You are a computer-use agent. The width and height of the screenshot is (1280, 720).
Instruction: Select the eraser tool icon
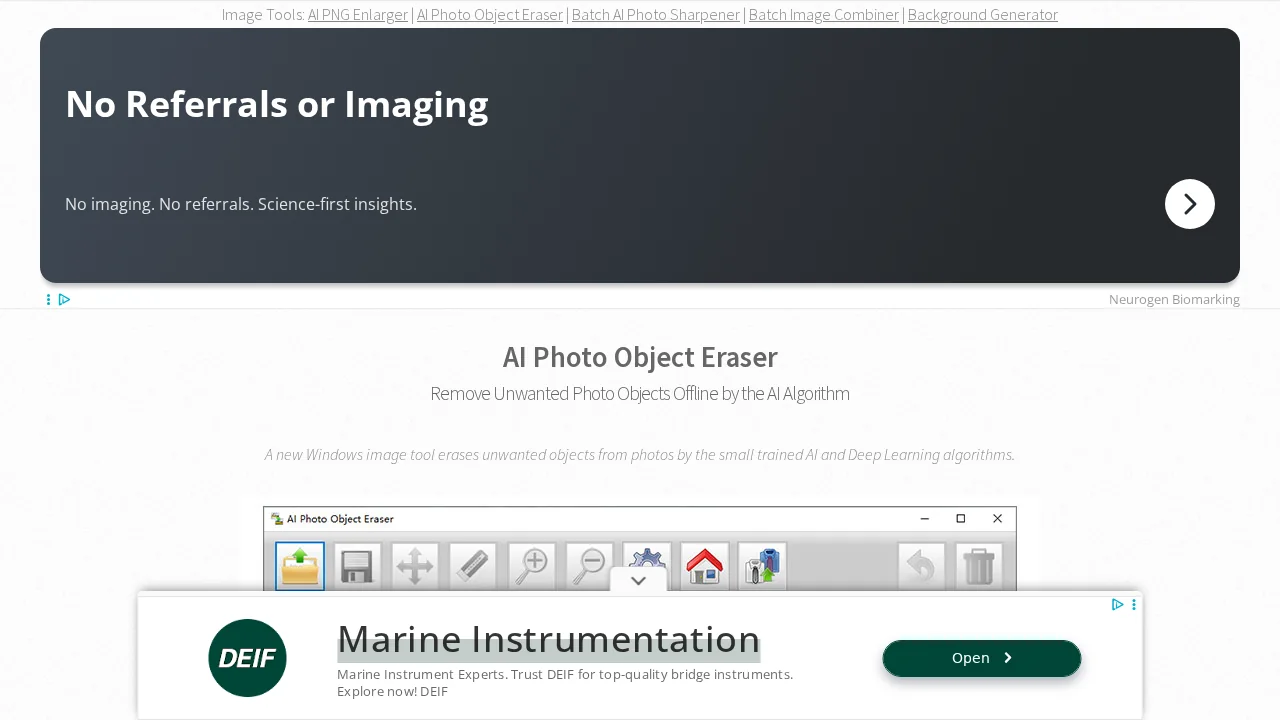point(473,566)
